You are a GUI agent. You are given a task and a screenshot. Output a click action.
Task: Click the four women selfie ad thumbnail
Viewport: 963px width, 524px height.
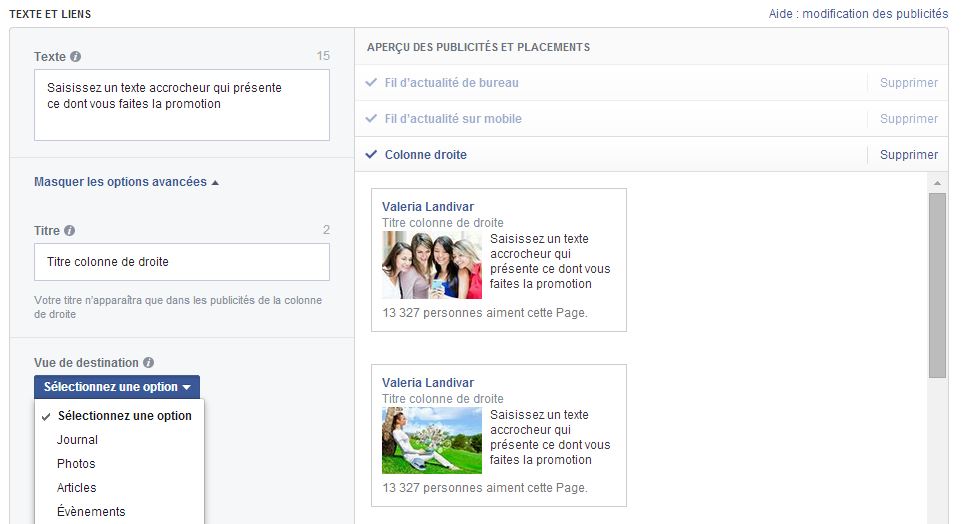coord(432,265)
